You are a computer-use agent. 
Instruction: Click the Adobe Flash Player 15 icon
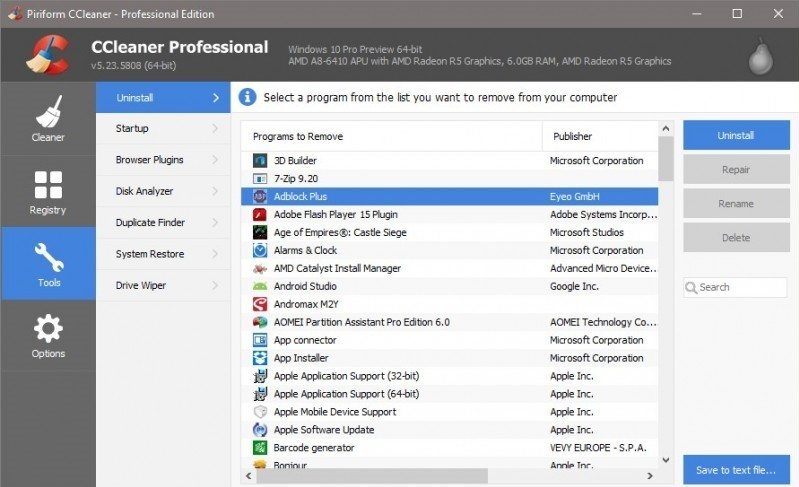260,214
